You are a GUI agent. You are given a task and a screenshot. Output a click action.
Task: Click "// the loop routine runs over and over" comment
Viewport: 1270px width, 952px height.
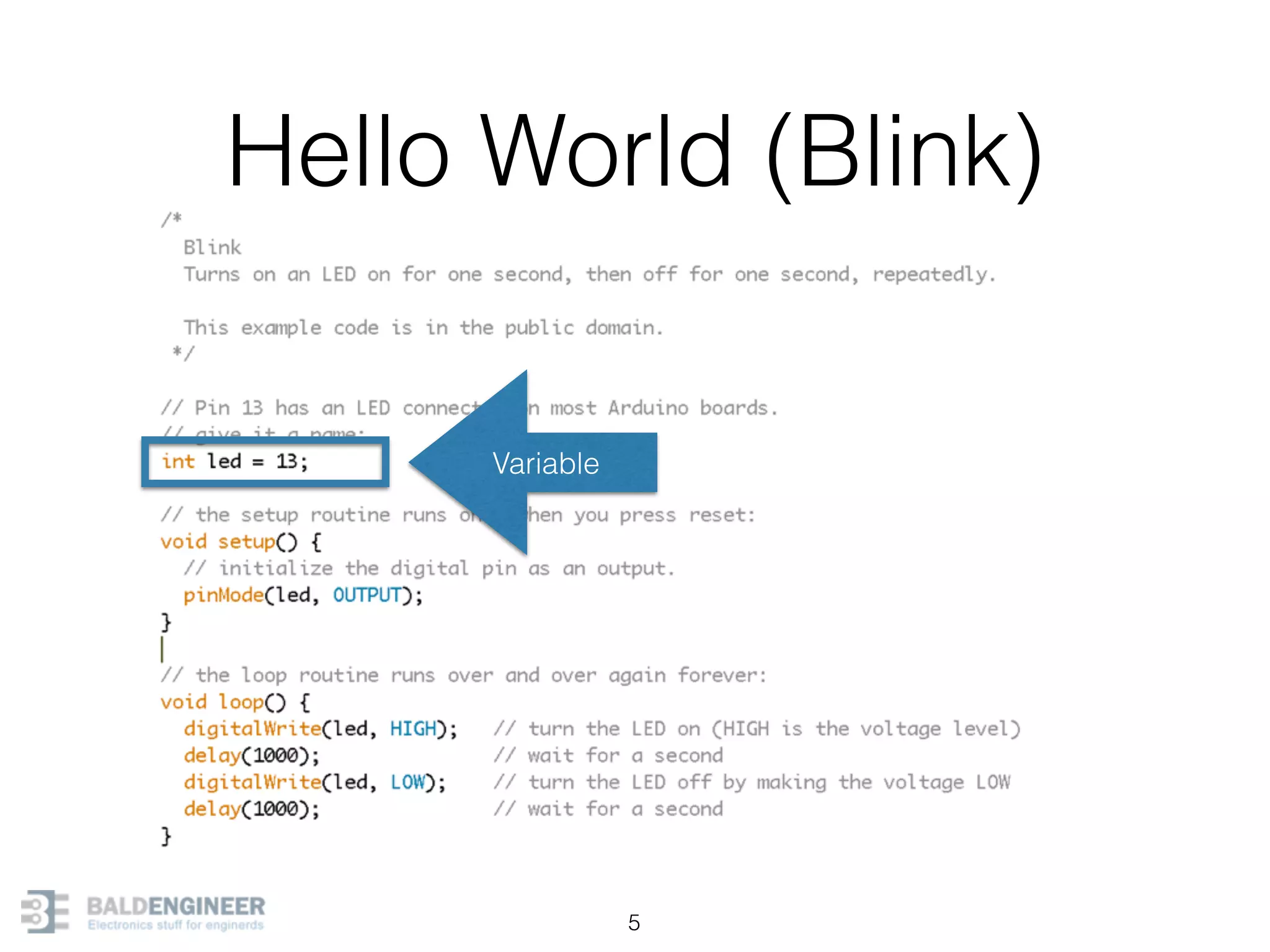coord(463,676)
